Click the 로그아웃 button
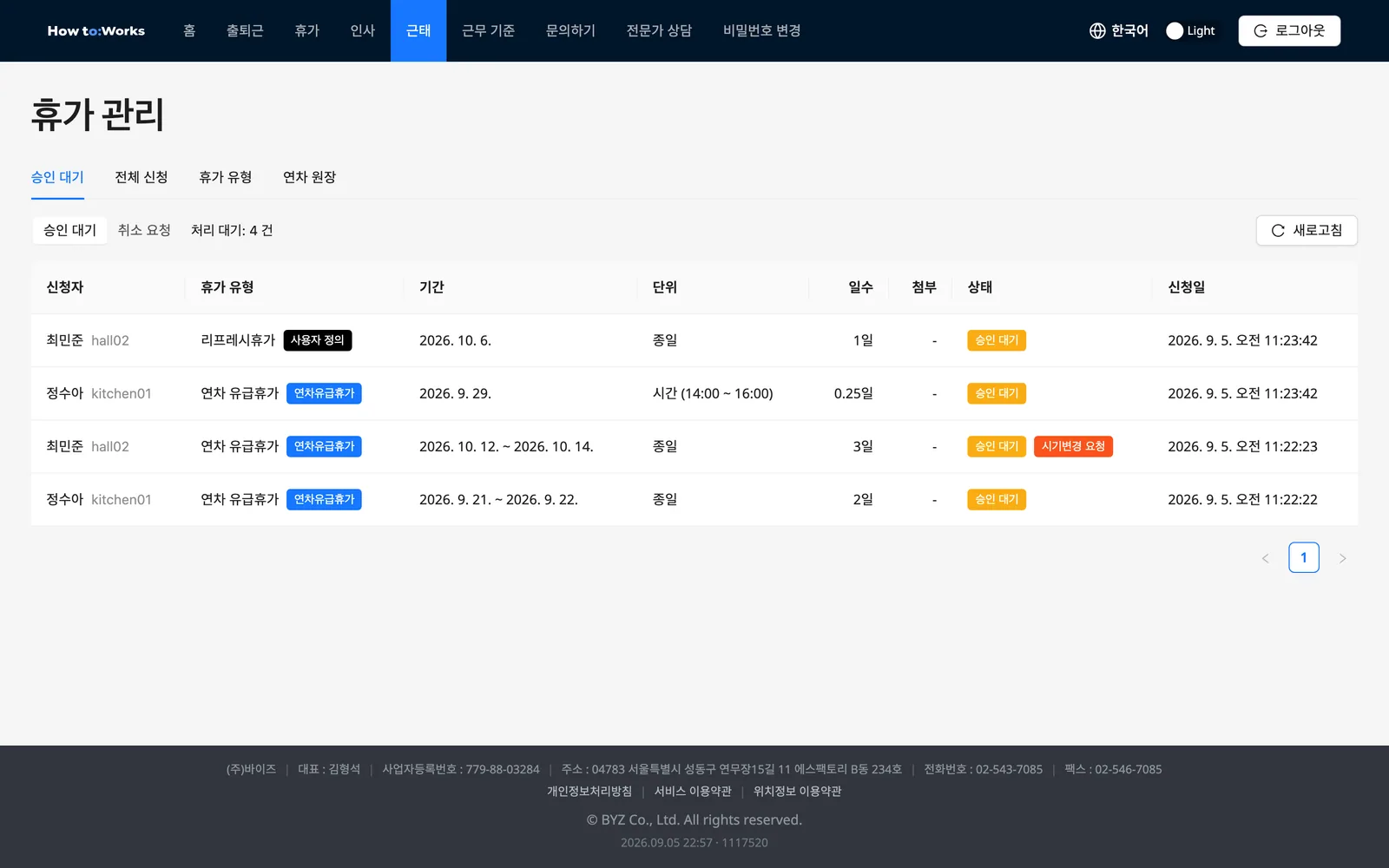The image size is (1389, 868). pyautogui.click(x=1289, y=30)
